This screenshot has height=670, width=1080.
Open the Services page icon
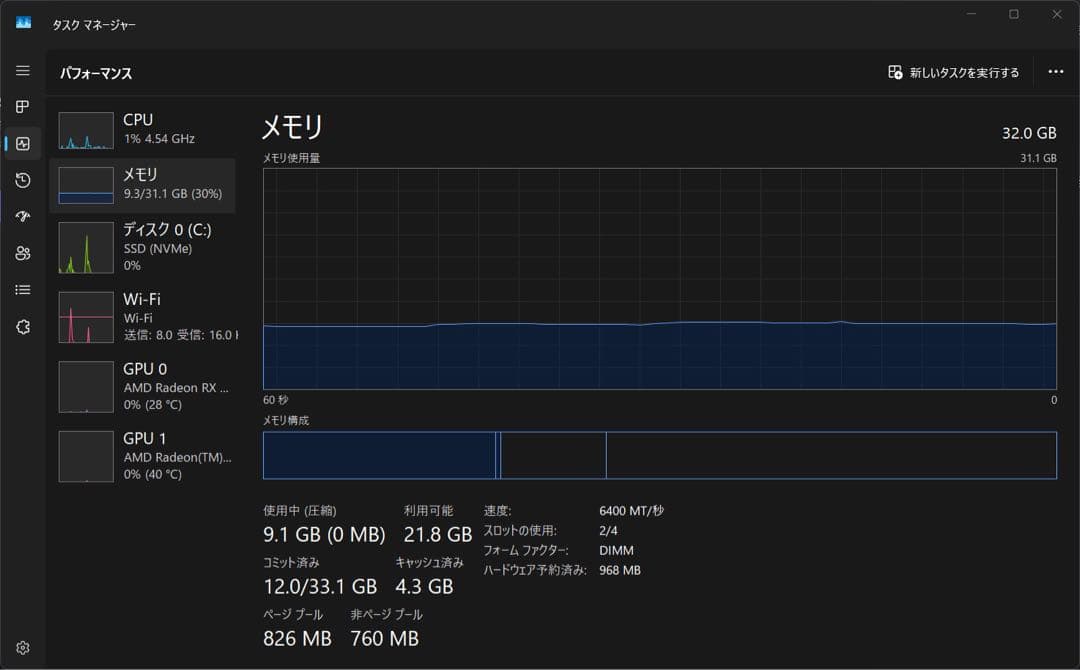click(x=22, y=325)
